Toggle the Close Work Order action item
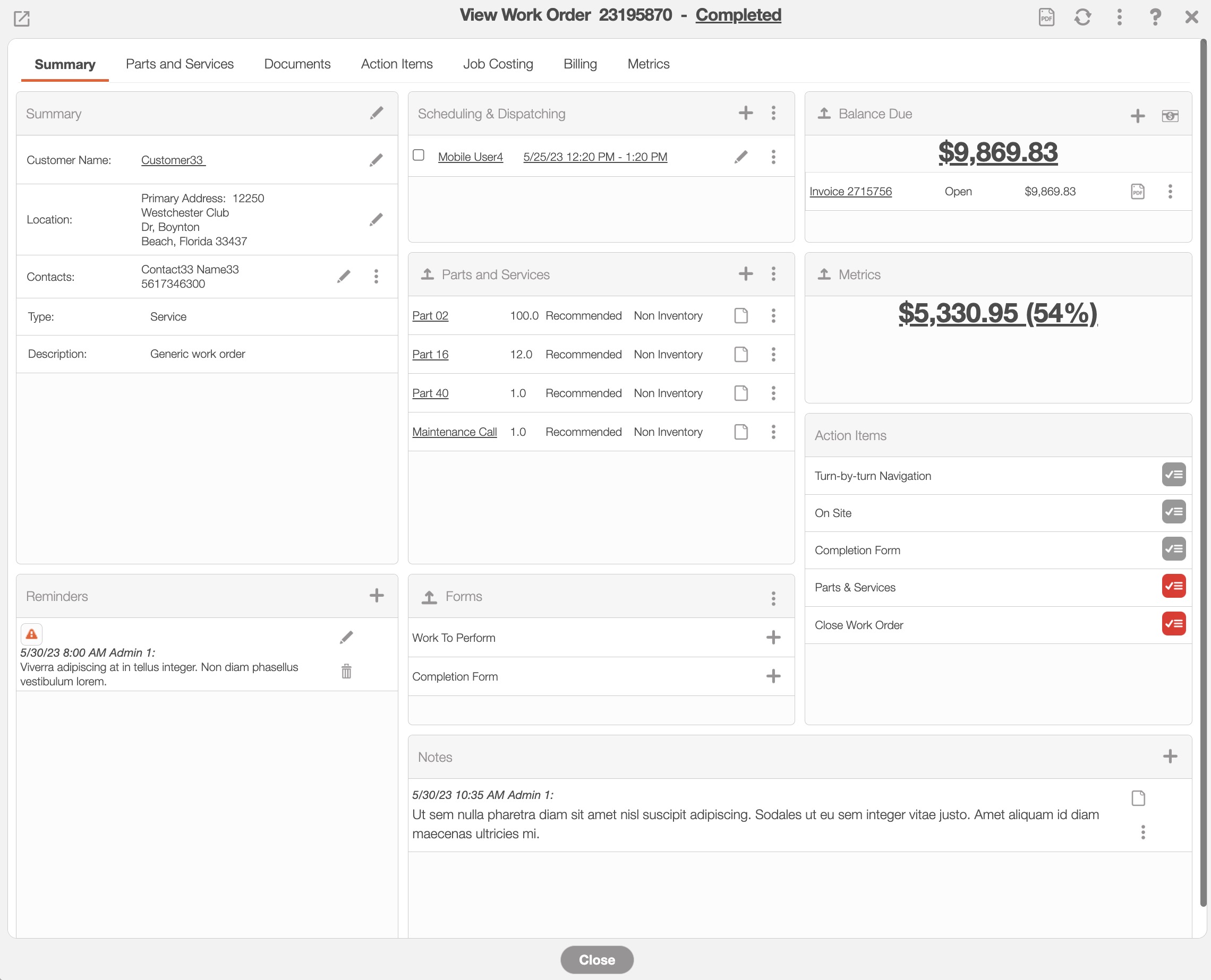 1173,624
